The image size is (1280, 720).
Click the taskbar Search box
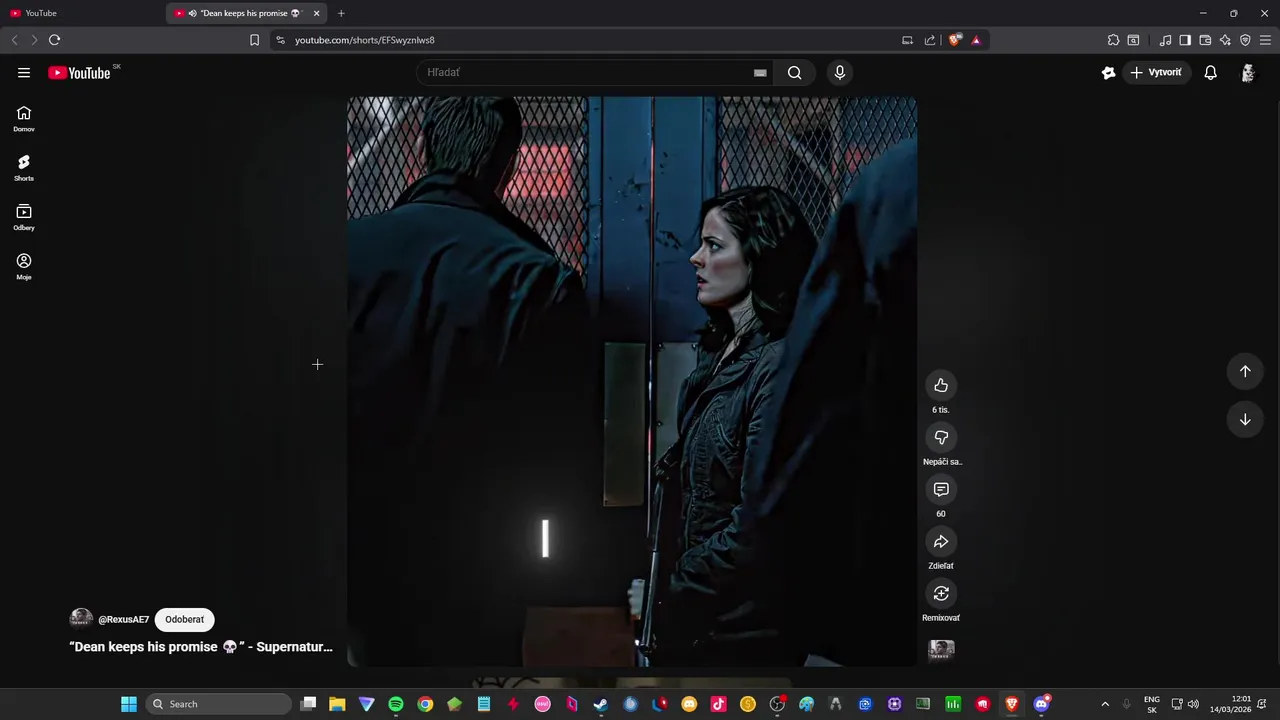tap(219, 704)
